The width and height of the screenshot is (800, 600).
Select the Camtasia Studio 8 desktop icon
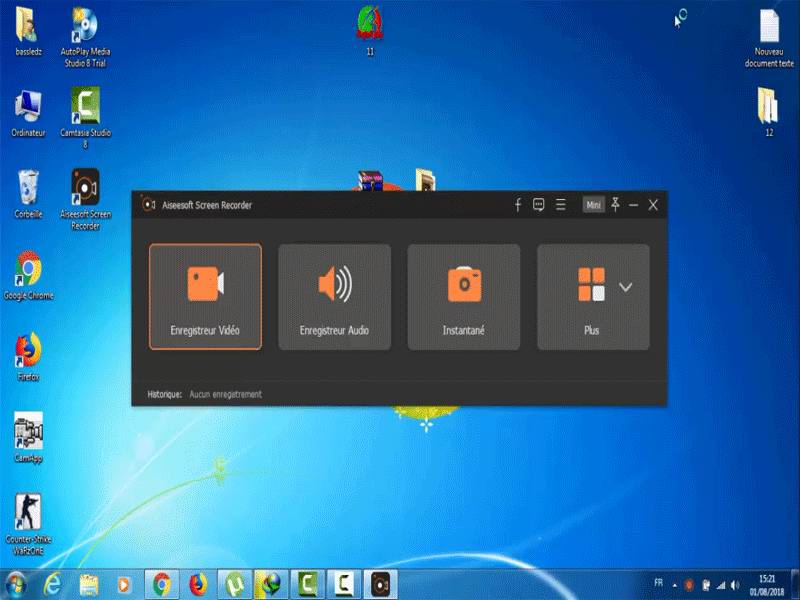click(85, 118)
